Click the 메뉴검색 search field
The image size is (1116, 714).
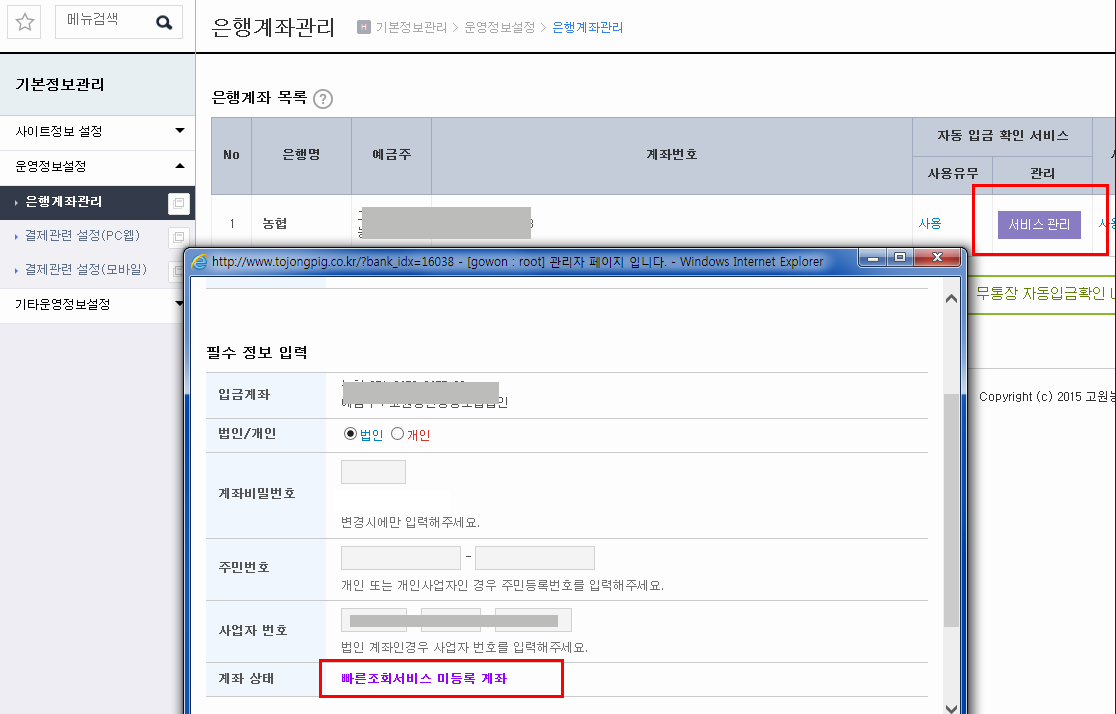[x=105, y=22]
